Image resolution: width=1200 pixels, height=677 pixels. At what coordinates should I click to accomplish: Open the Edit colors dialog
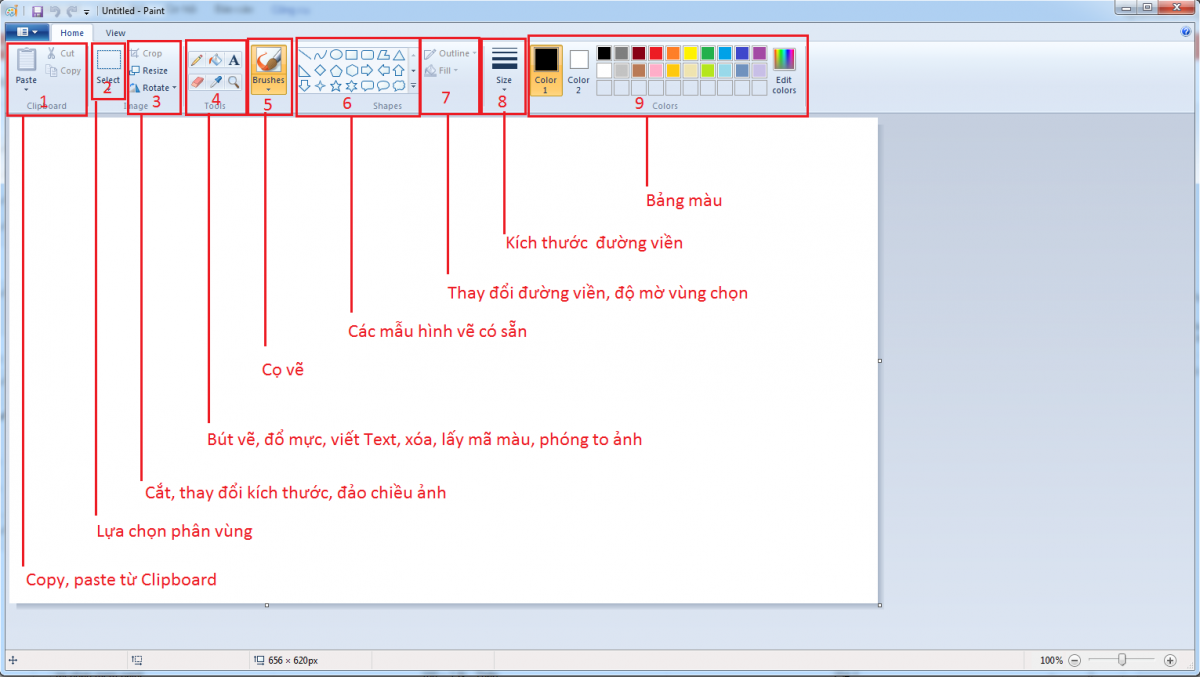coord(784,71)
